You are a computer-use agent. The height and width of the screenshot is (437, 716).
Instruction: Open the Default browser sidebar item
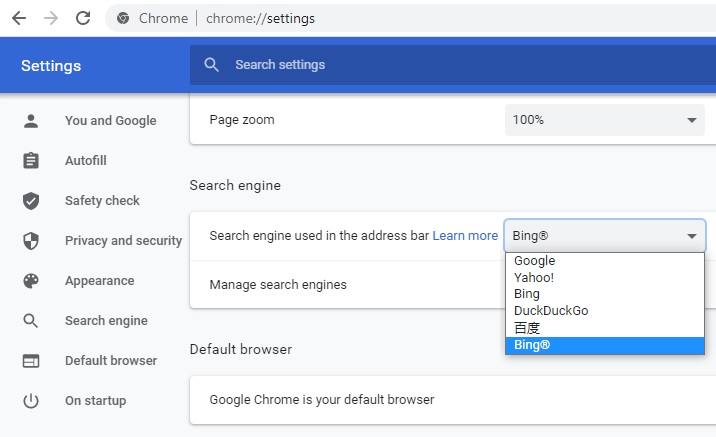(110, 361)
